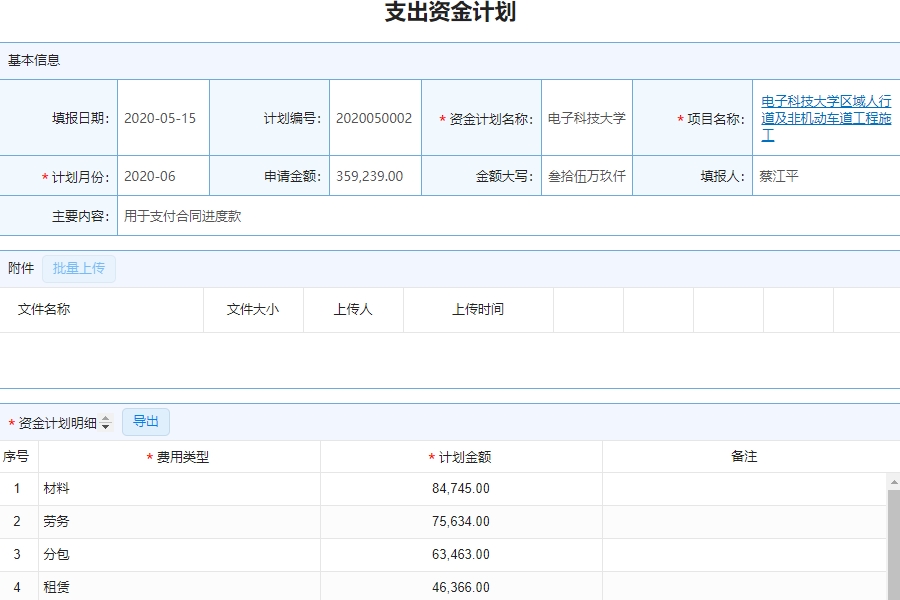Click the 附件 section label
Screen dimensions: 900x600
21,268
